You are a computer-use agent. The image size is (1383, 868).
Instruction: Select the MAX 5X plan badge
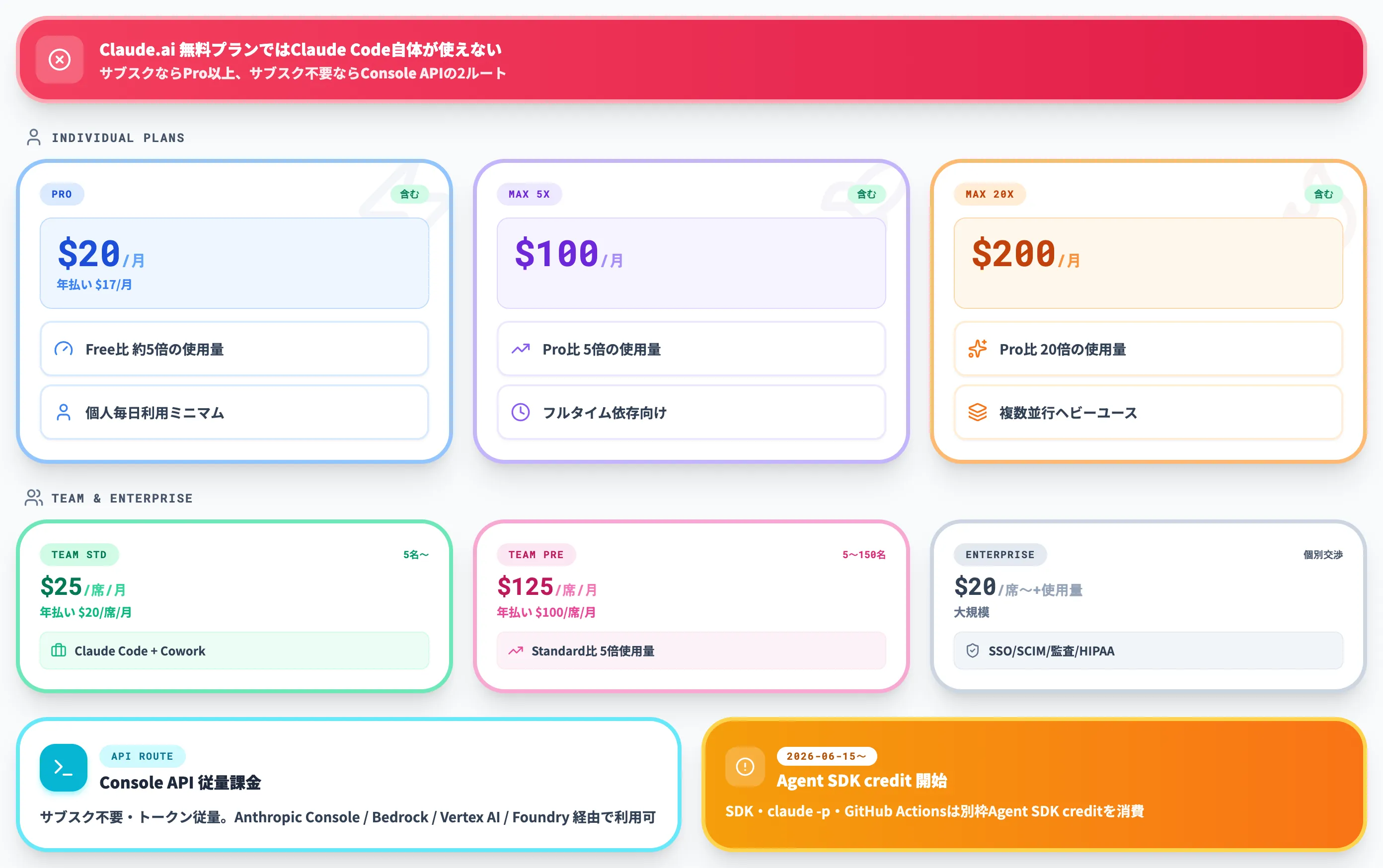(x=529, y=194)
